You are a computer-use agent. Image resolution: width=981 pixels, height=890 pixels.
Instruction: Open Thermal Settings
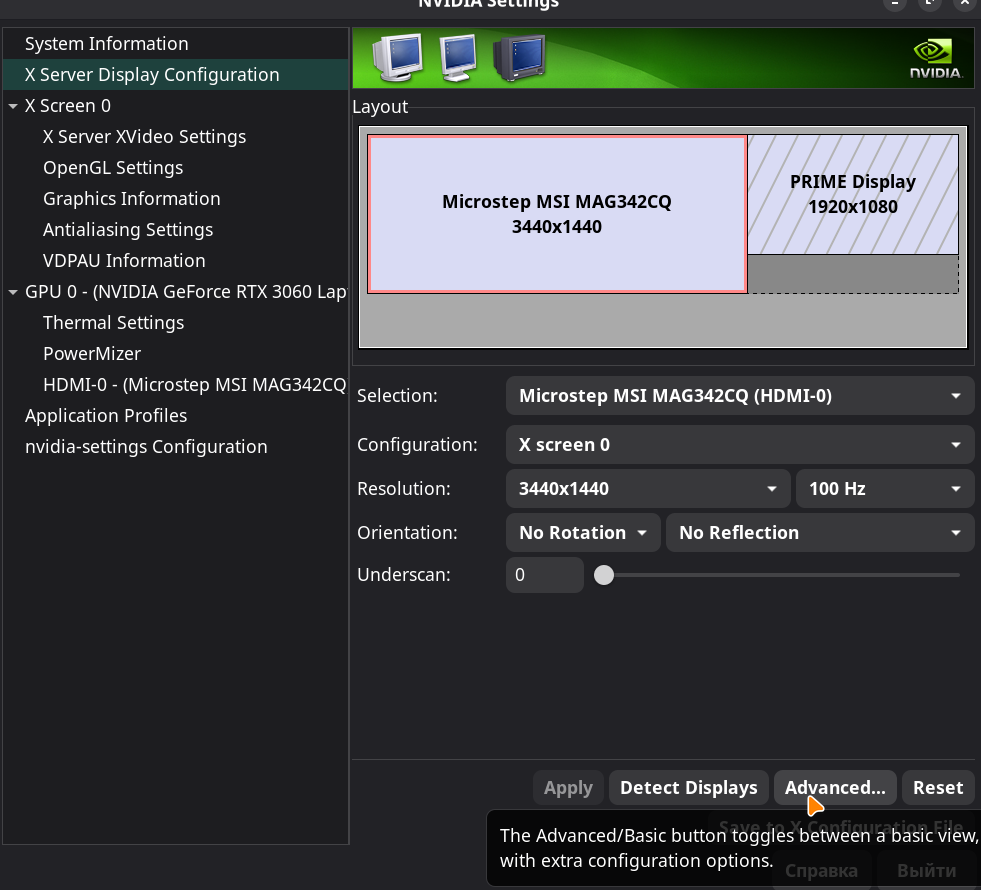tap(113, 323)
